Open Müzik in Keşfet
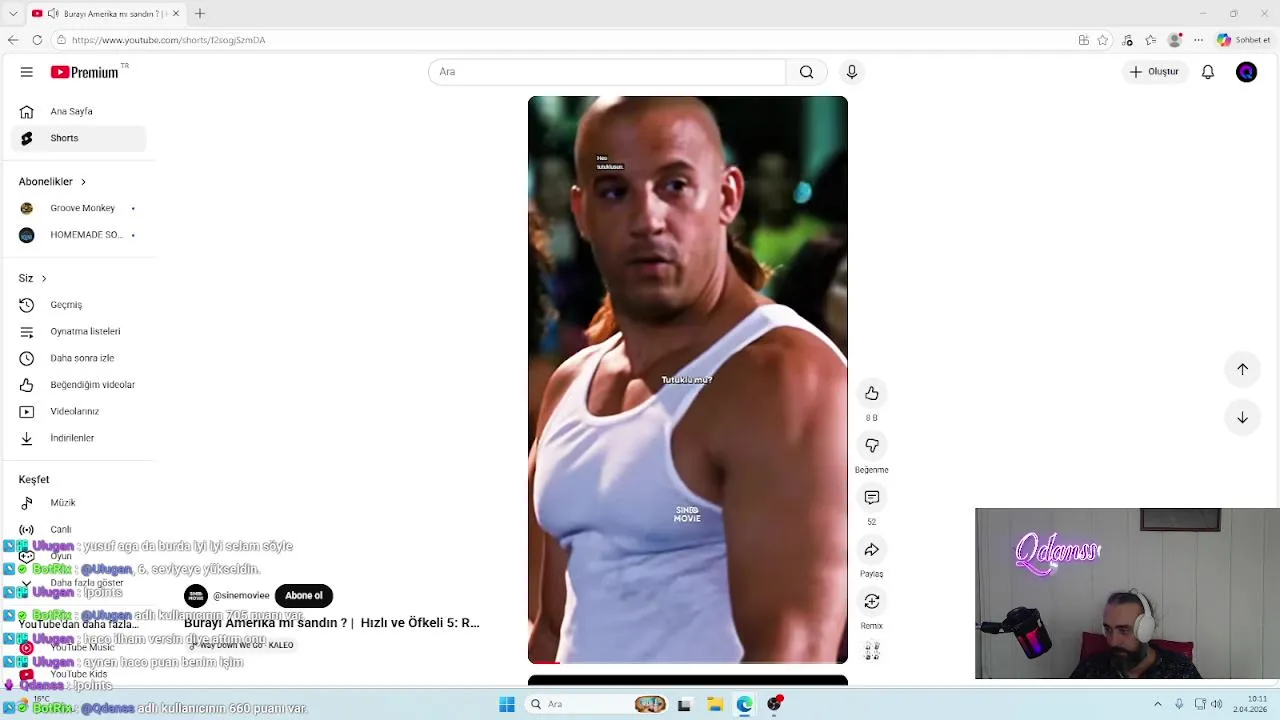The image size is (1280, 720). [78, 503]
